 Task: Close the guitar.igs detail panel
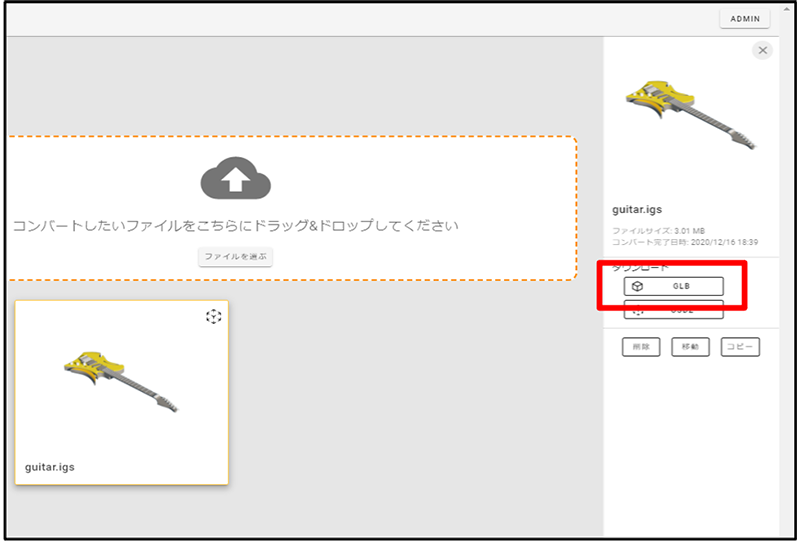point(763,50)
